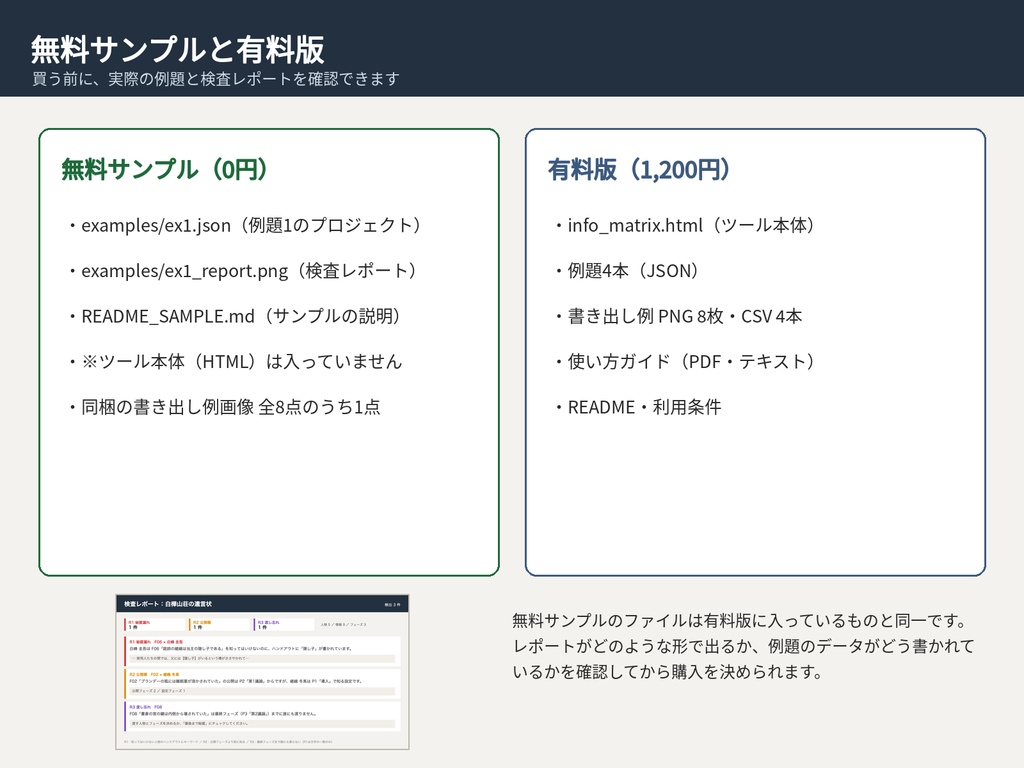Select the 無料サンプル（0円） card heading
This screenshot has height=768, width=1024.
[x=165, y=169]
